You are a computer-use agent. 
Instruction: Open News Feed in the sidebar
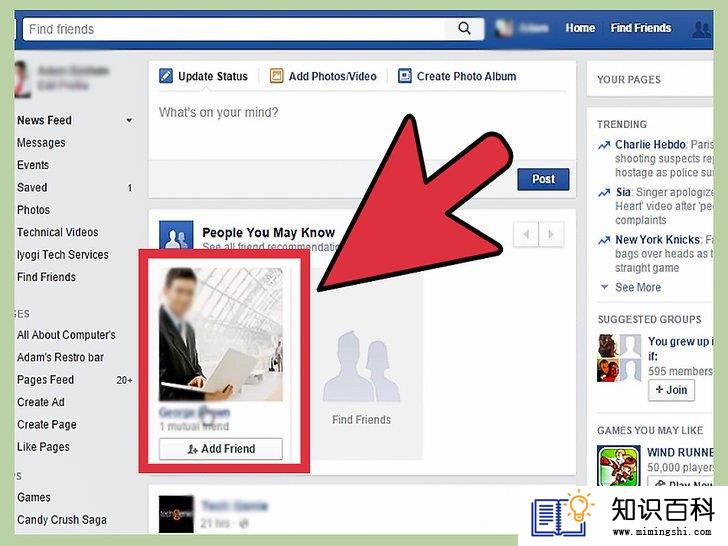[x=44, y=120]
